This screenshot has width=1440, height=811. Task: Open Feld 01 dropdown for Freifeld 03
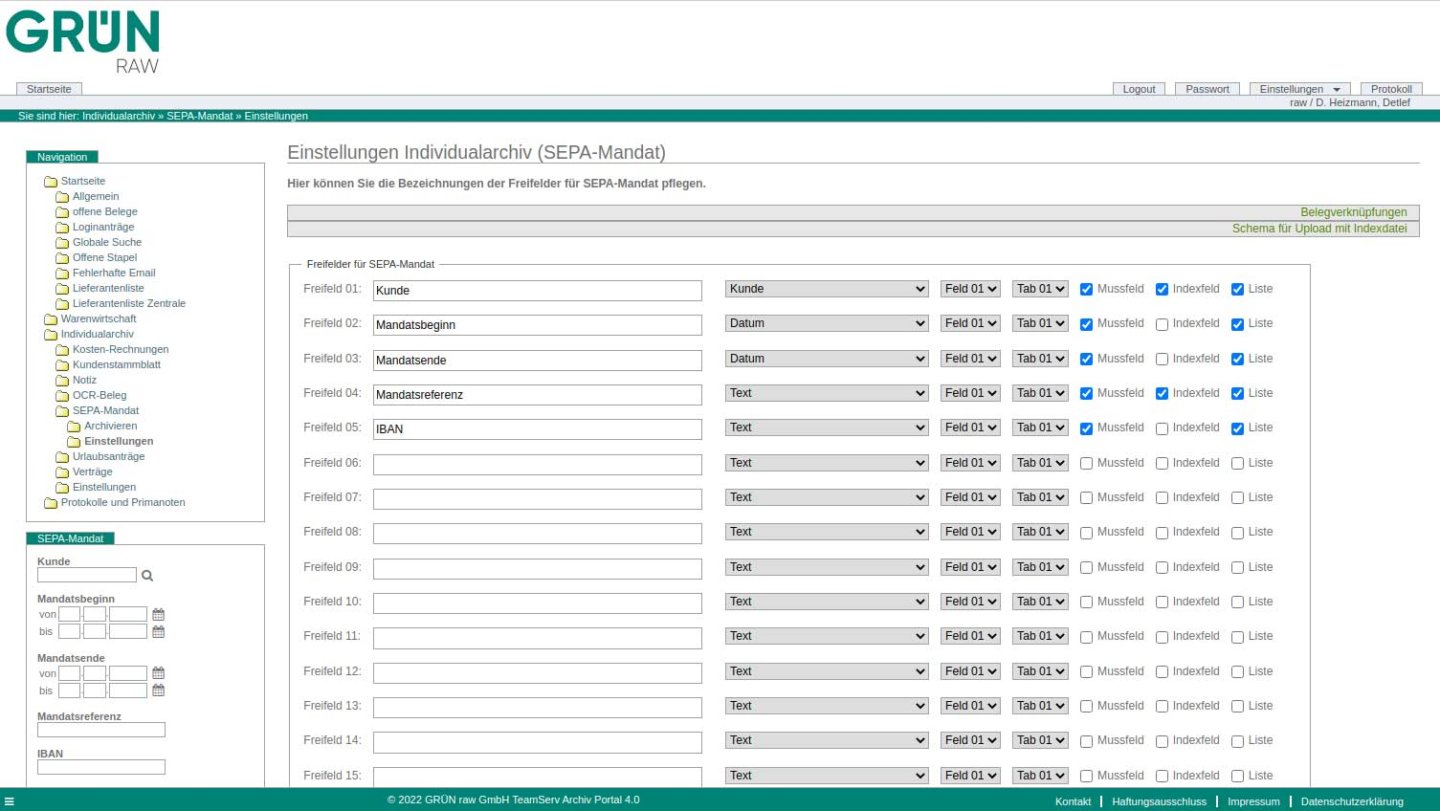[970, 358]
